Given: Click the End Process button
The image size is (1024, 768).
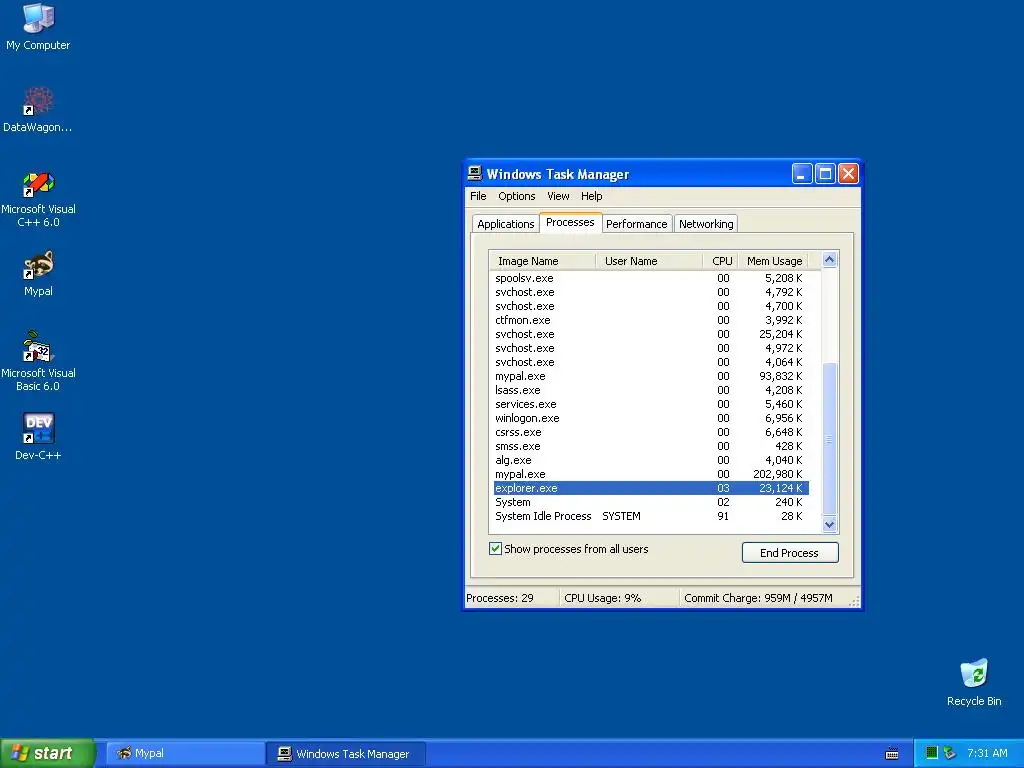Looking at the screenshot, I should click(x=790, y=552).
